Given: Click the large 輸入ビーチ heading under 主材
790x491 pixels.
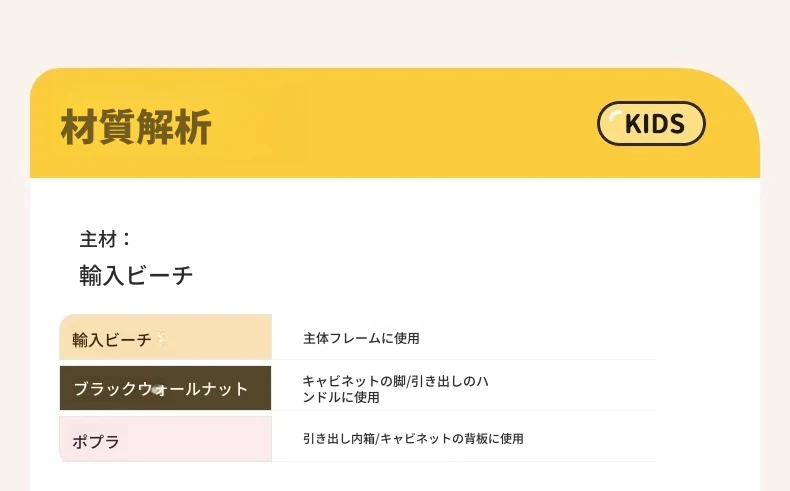Looking at the screenshot, I should point(136,275).
